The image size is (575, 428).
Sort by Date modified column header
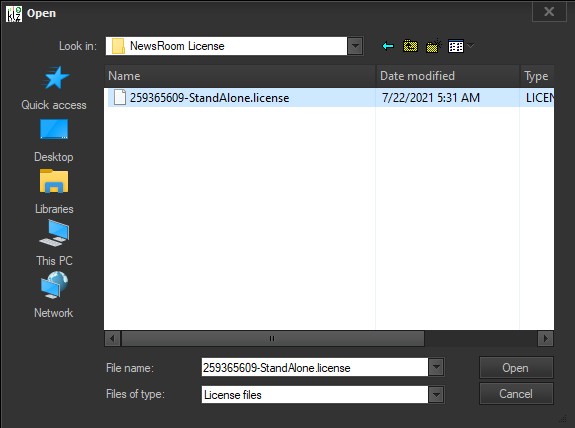point(448,76)
